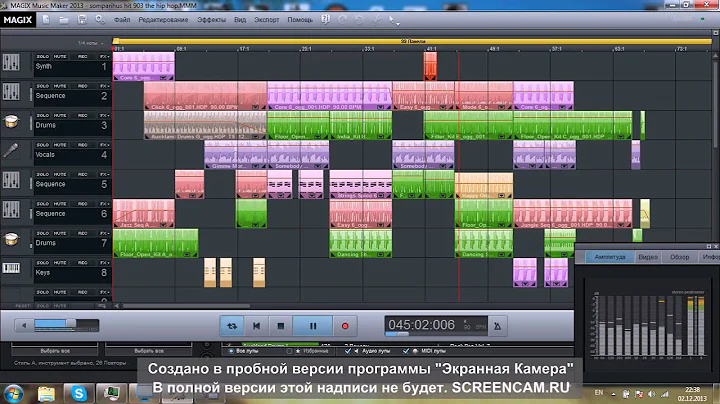Image resolution: width=720 pixels, height=404 pixels.
Task: Switch to the Обзор tab
Action: coord(679,257)
